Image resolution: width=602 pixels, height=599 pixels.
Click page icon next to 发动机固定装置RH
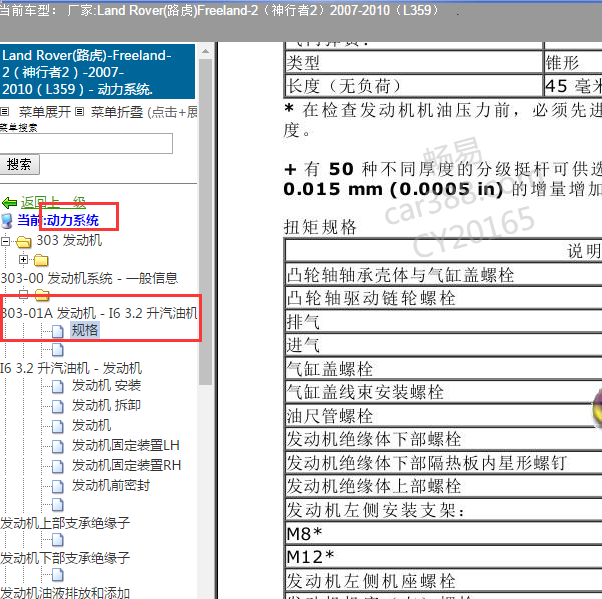point(58,466)
